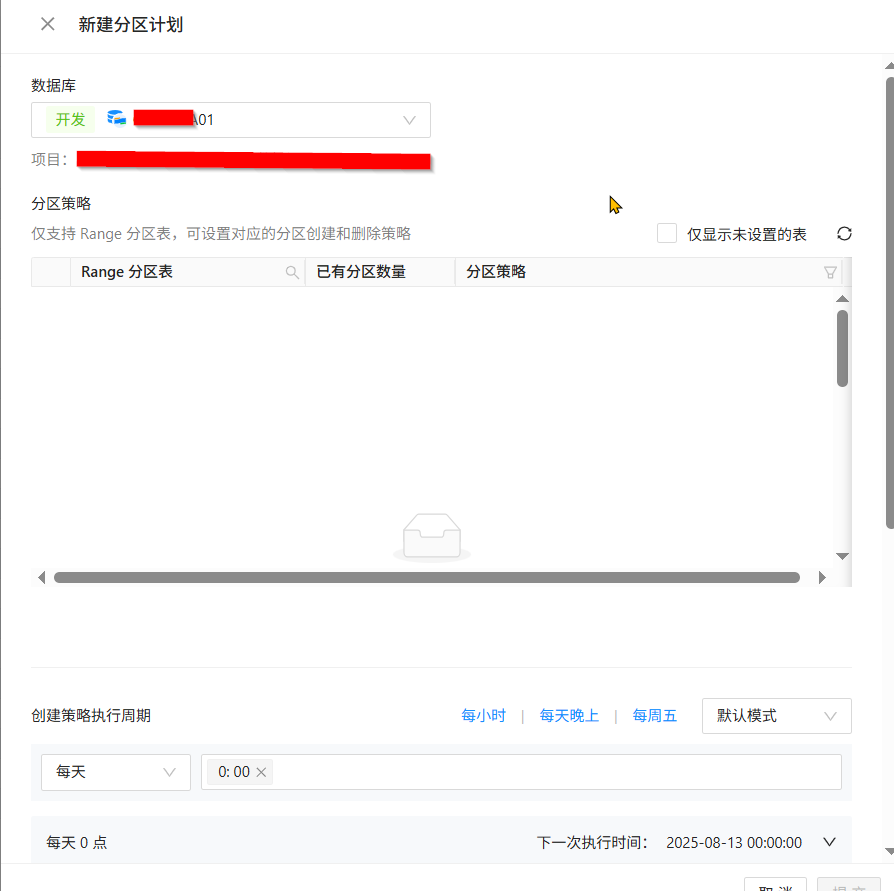
Task: Click table vertical scrollbar down arrow
Action: click(842, 556)
